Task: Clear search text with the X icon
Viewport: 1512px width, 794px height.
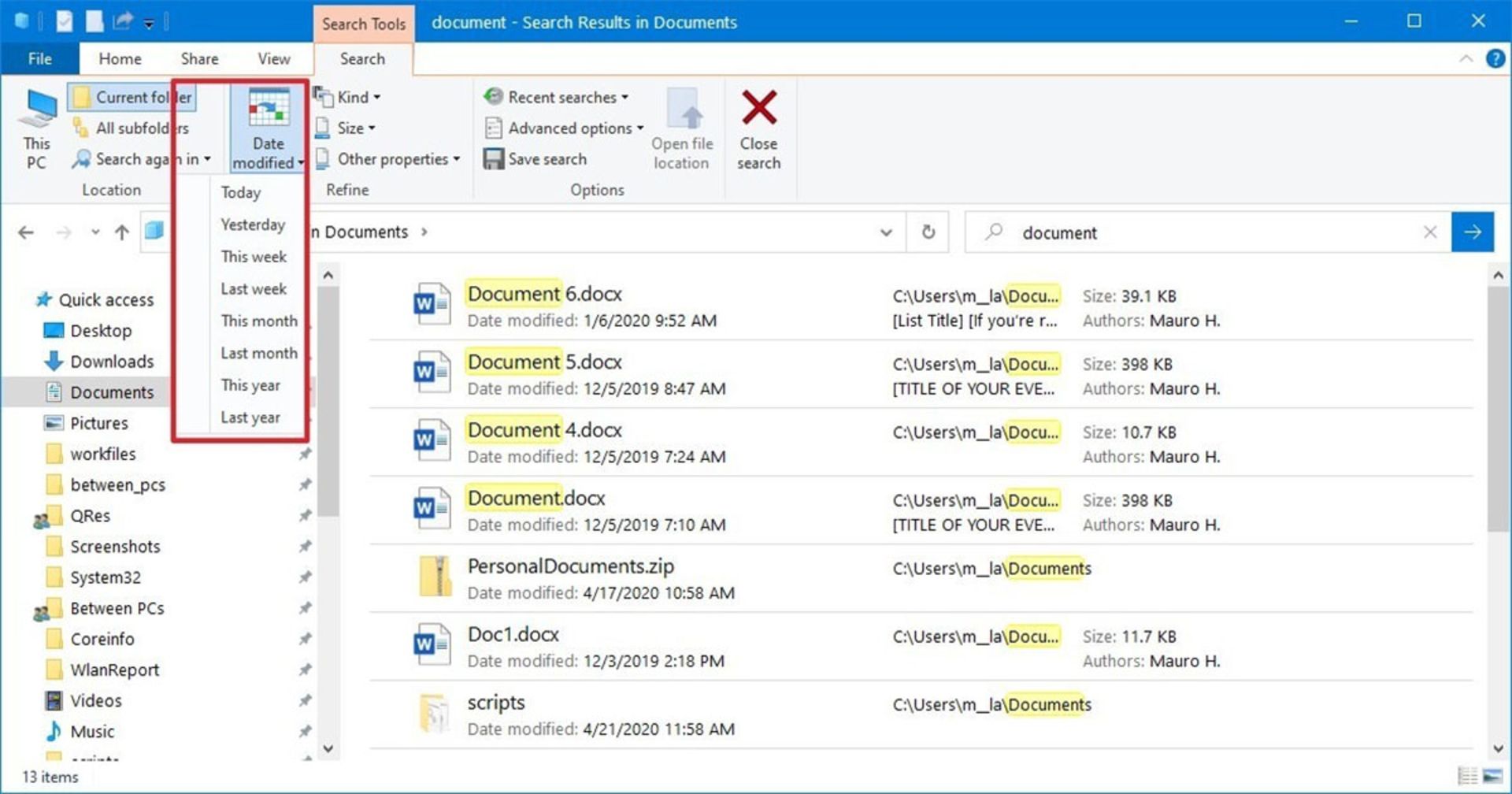Action: (x=1430, y=232)
